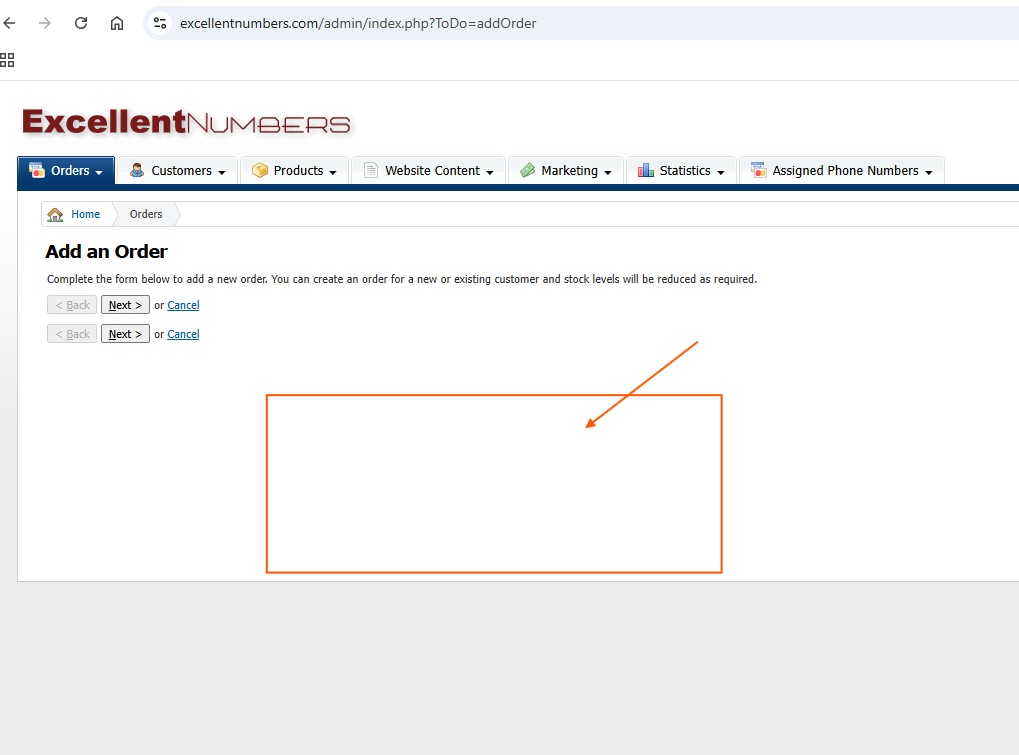This screenshot has height=755, width=1019.
Task: Select the Orders breadcrumb item
Action: (x=146, y=214)
